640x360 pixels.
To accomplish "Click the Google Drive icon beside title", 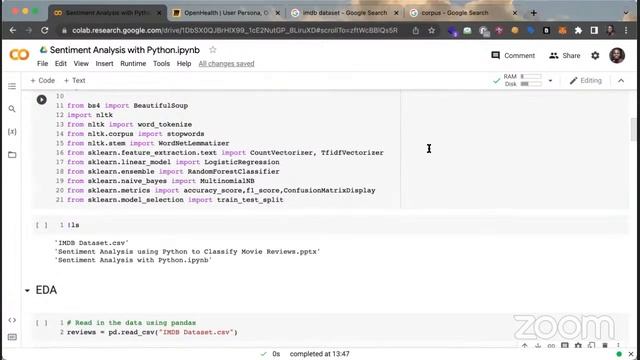I will (43, 50).
